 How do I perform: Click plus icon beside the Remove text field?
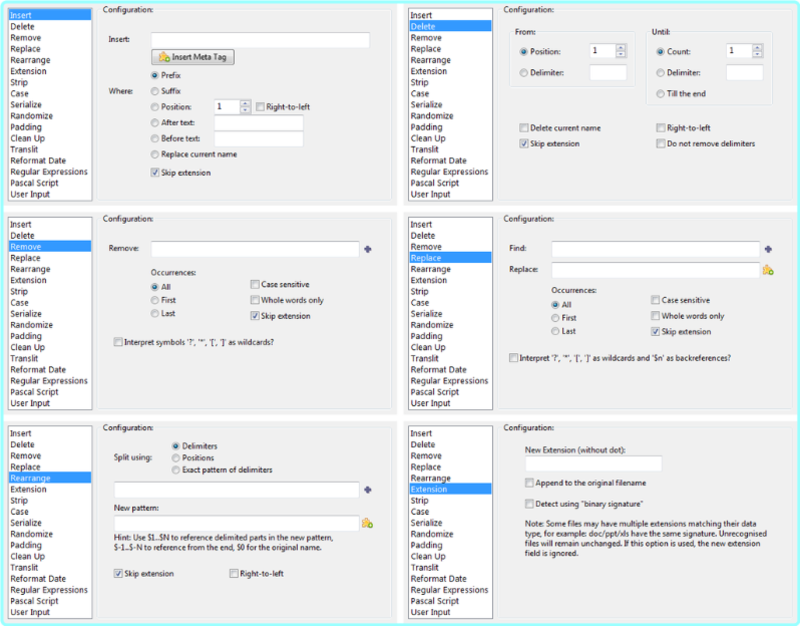[x=368, y=249]
